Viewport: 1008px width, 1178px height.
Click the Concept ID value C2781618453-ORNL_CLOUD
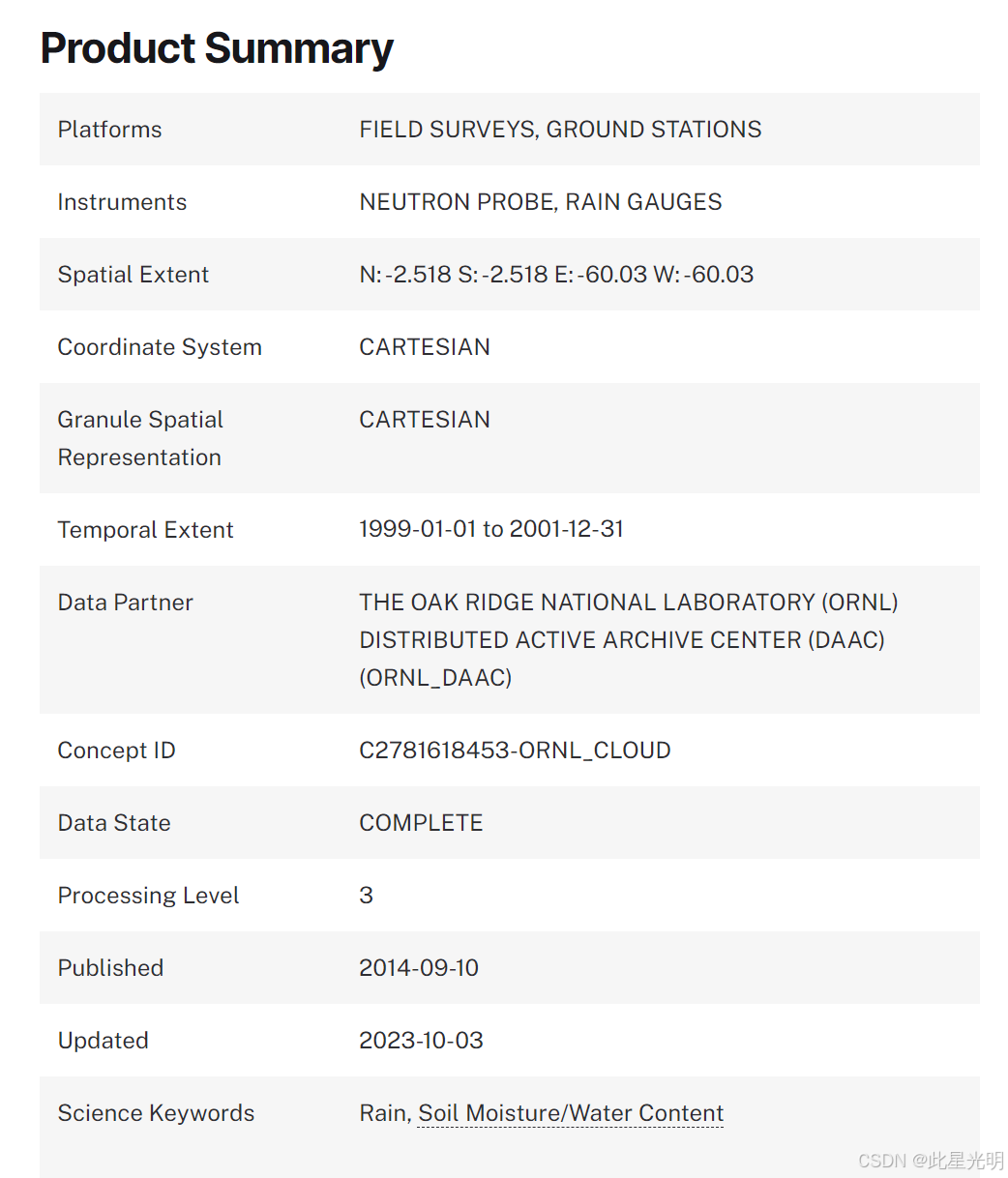[x=515, y=751]
